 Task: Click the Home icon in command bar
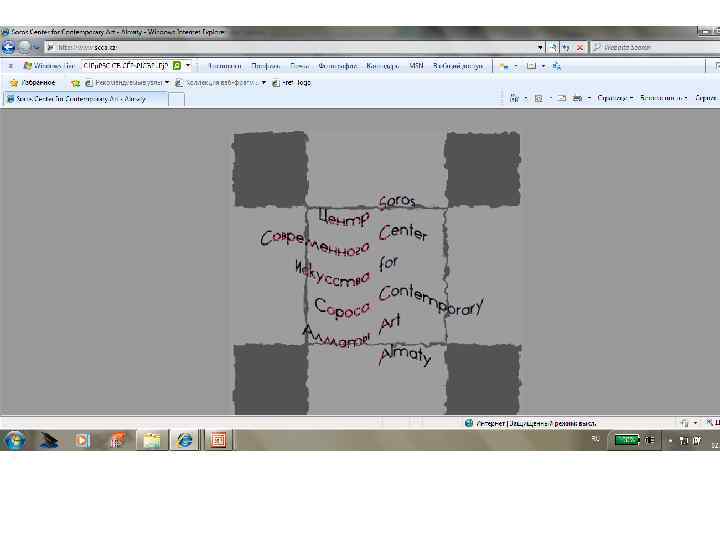[514, 98]
